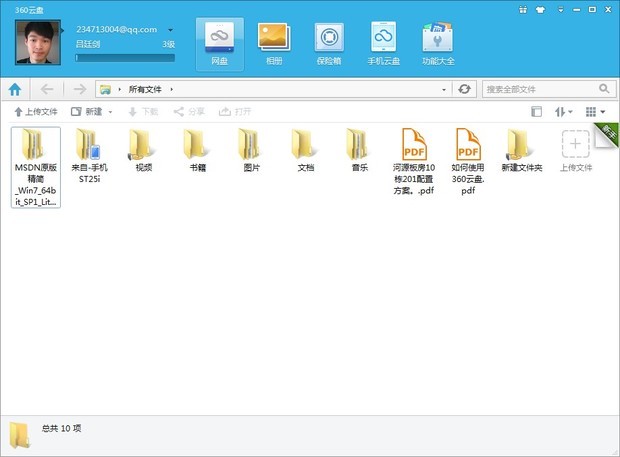Switch to the 相册 album tab
The height and width of the screenshot is (457, 620).
point(274,44)
